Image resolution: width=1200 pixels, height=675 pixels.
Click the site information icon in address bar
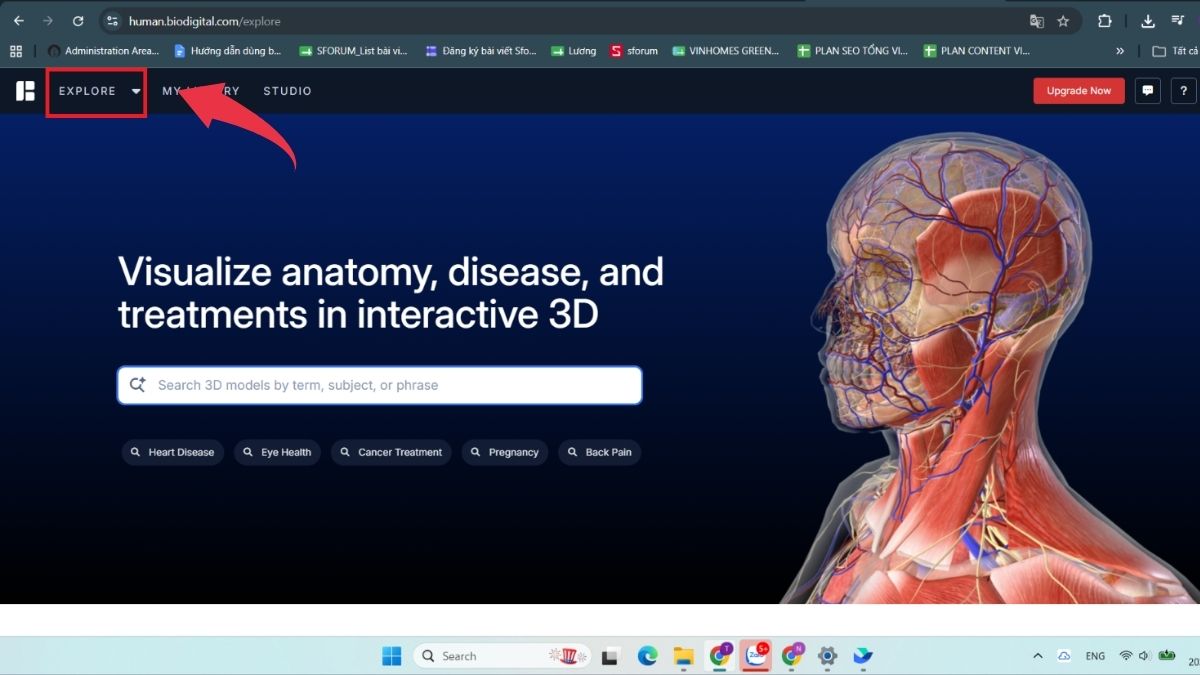(112, 21)
